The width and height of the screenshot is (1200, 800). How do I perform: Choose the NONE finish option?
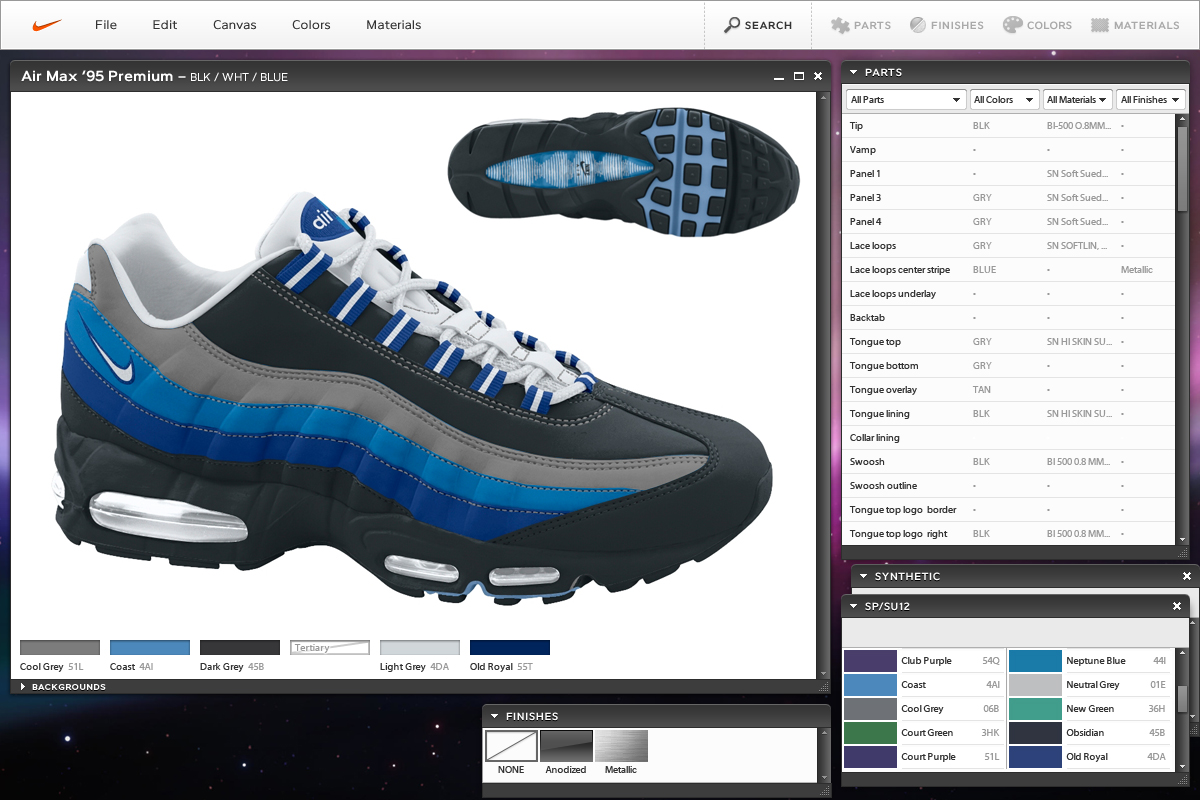(x=511, y=746)
